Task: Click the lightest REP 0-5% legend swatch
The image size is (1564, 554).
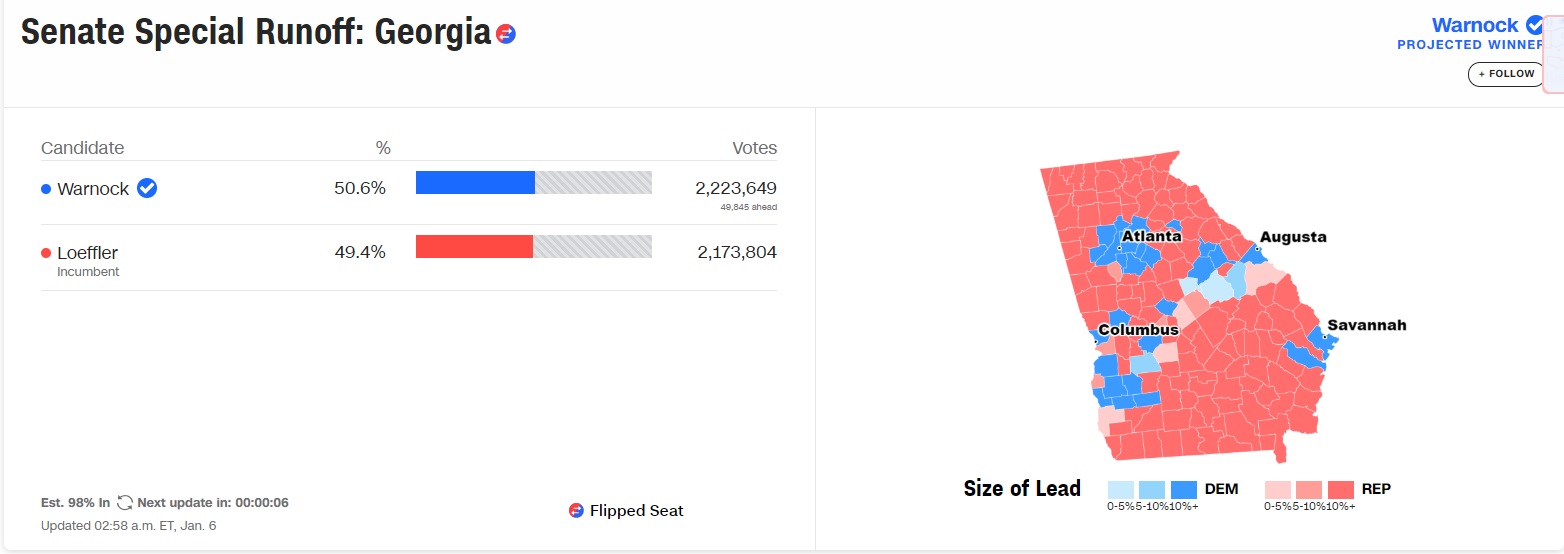Action: click(1278, 490)
